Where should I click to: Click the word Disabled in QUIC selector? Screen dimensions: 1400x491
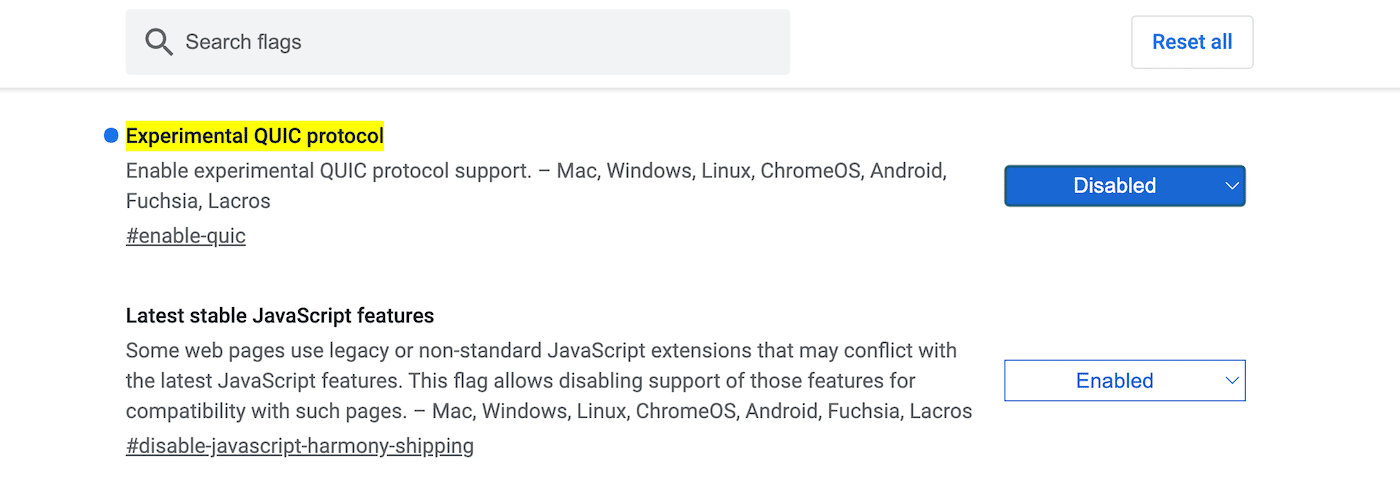[1114, 186]
